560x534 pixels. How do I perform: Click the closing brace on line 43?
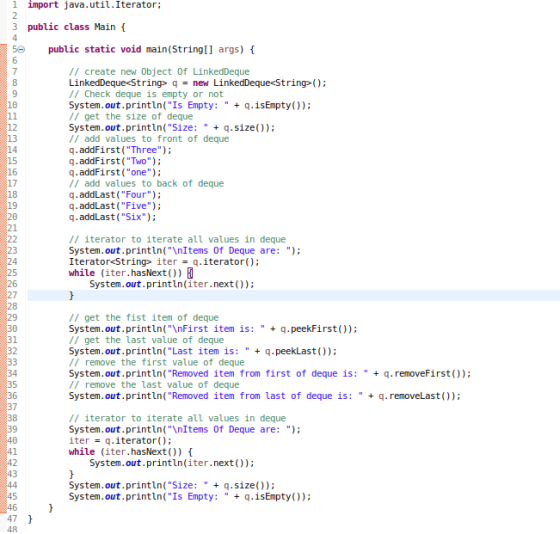[x=71, y=474]
